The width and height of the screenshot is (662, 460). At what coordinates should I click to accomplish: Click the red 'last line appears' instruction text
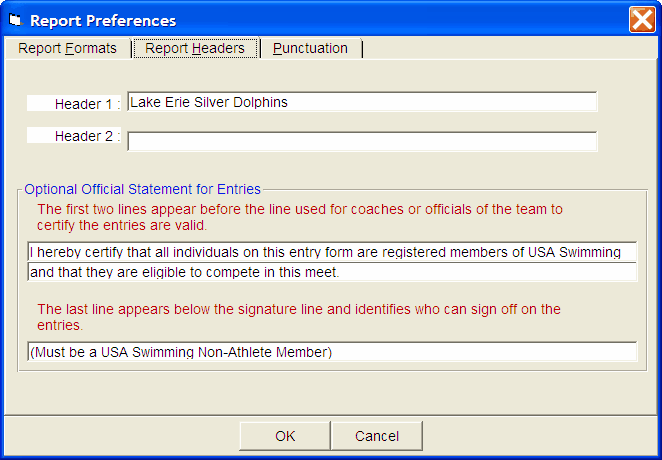tap(298, 317)
